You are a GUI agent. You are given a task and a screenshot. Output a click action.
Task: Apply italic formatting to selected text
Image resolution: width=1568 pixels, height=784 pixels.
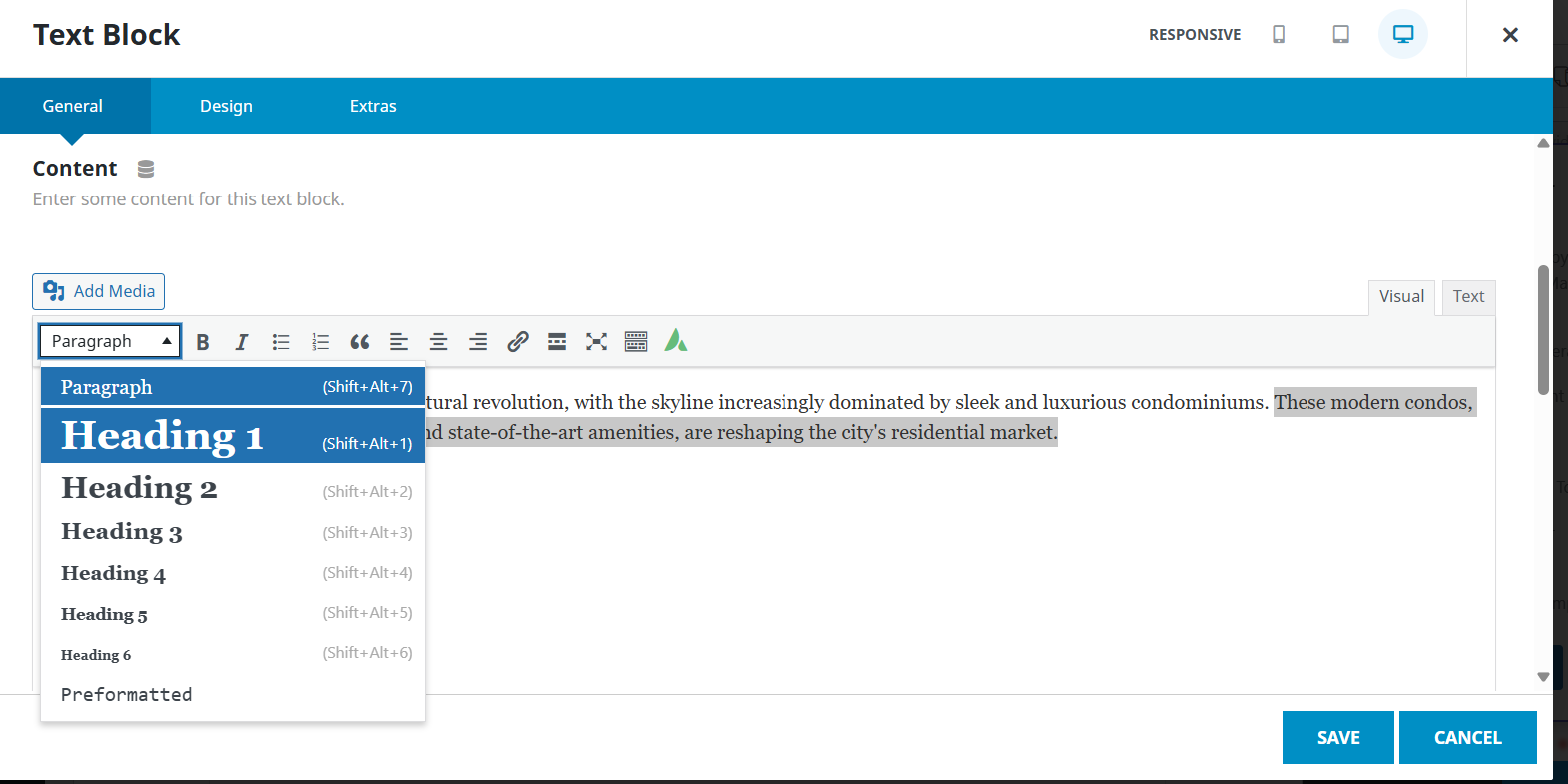tap(242, 342)
